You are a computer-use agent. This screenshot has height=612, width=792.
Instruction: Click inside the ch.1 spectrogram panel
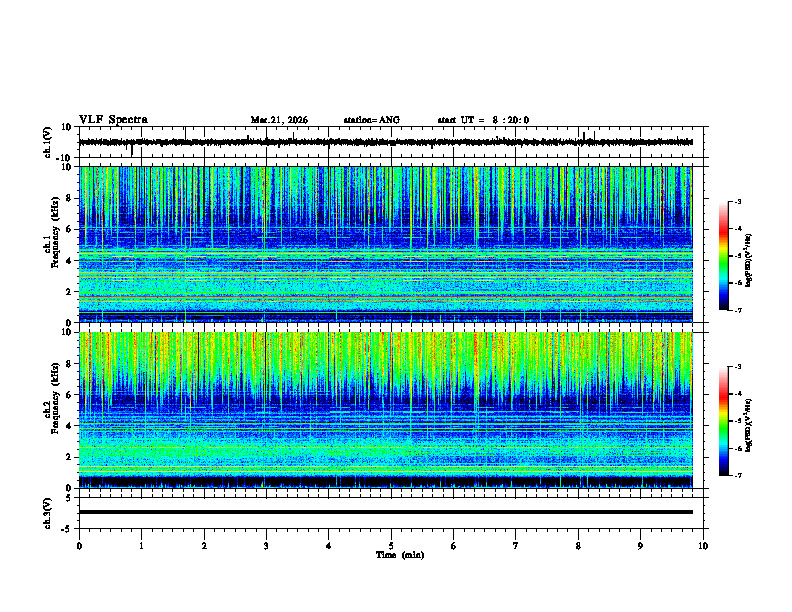pos(386,244)
